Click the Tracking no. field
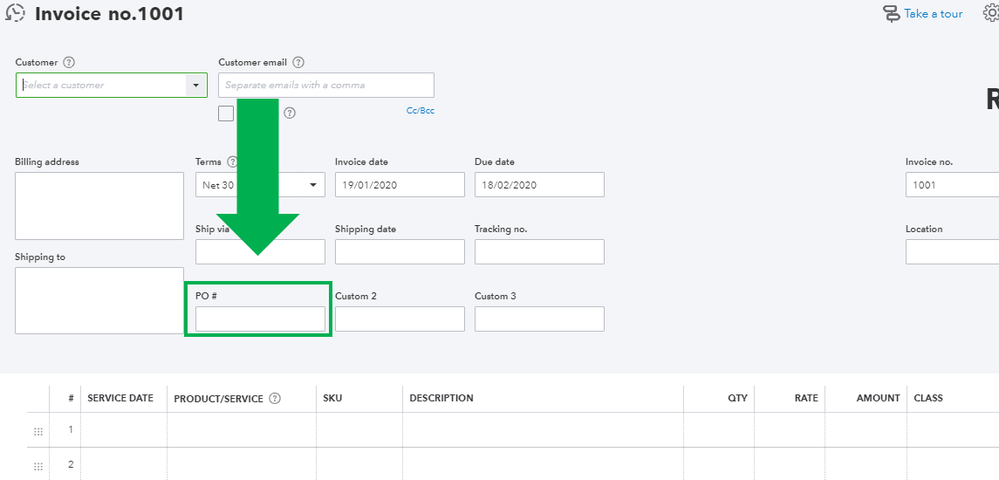 [539, 252]
